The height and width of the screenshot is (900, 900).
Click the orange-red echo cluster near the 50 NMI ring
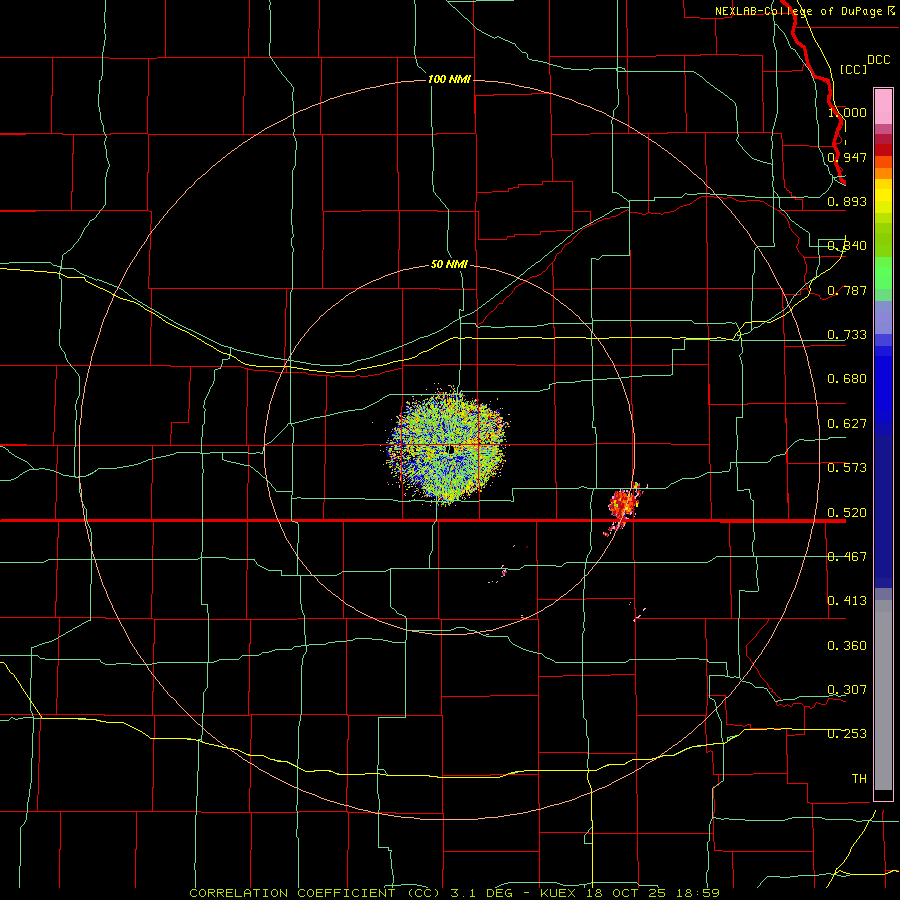click(x=623, y=503)
